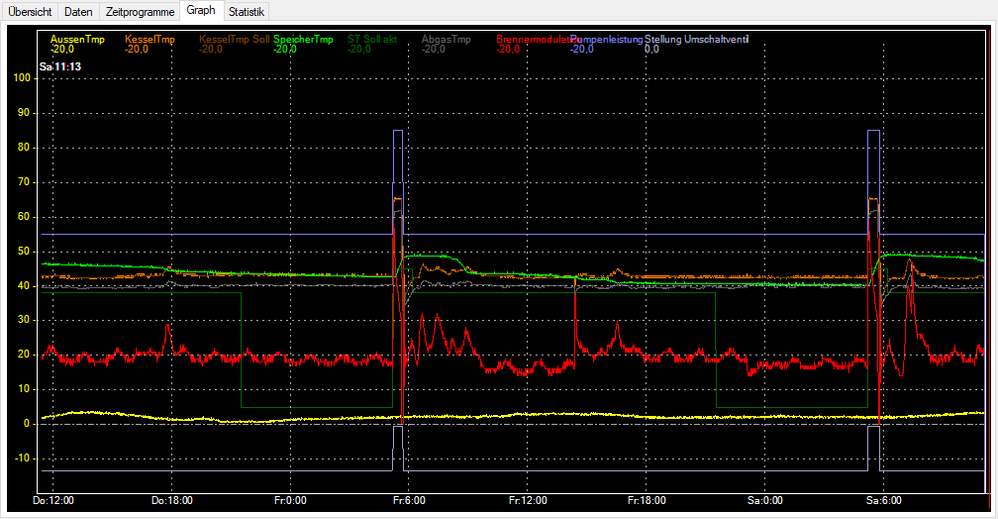The width and height of the screenshot is (998, 519).
Task: Click the Sa:11:13 cursor time readout
Action: pyautogui.click(x=60, y=67)
